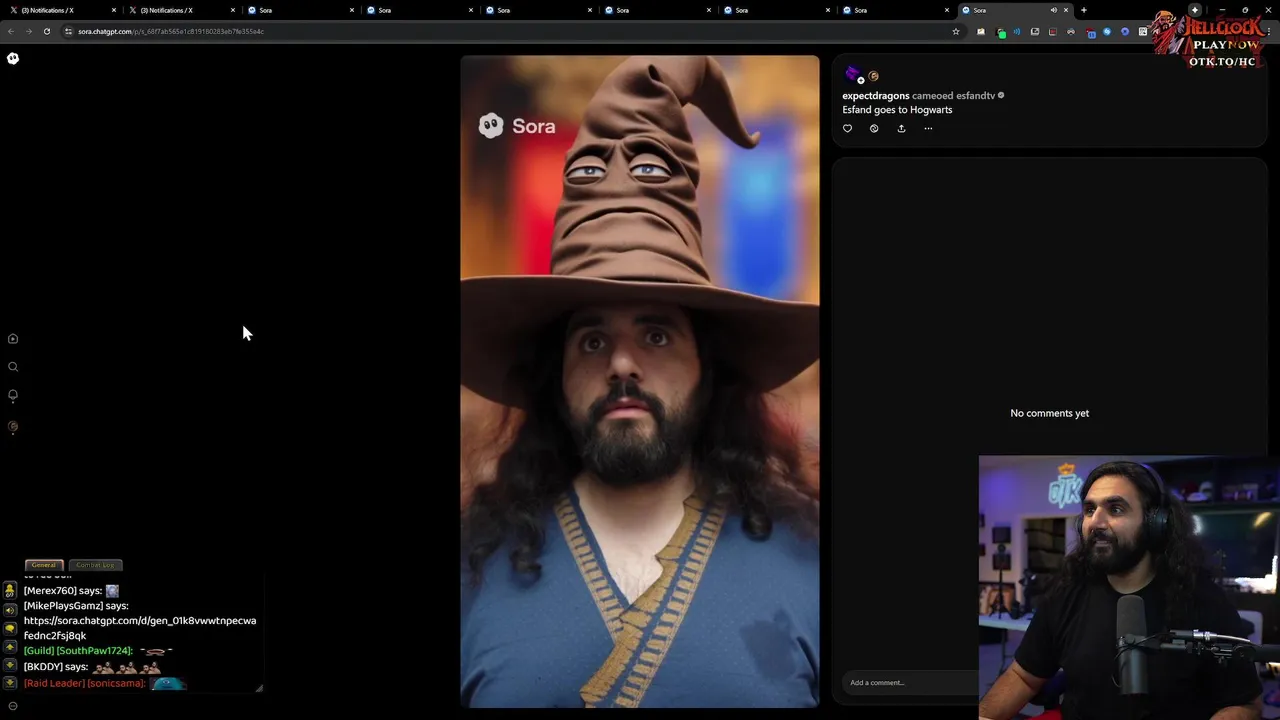Close the active Sora browser tab

click(x=1066, y=10)
